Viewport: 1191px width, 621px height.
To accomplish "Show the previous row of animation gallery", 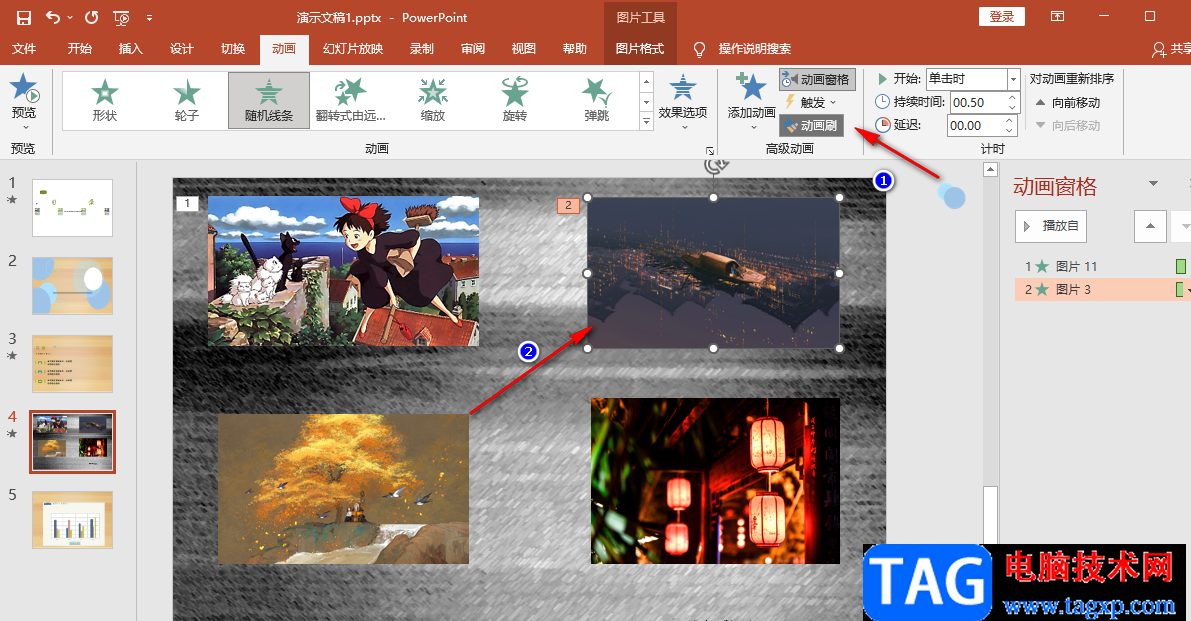I will coord(646,81).
